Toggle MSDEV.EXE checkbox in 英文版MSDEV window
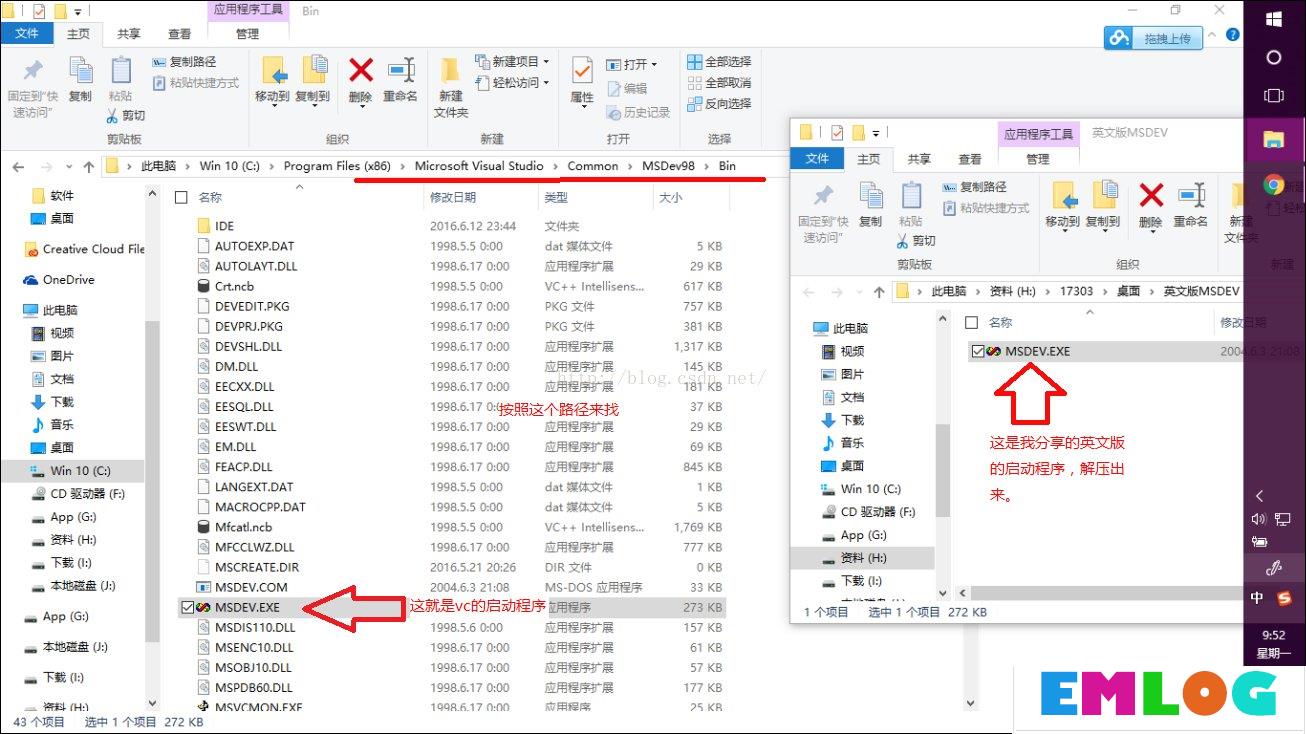The width and height of the screenshot is (1306, 734). click(977, 351)
